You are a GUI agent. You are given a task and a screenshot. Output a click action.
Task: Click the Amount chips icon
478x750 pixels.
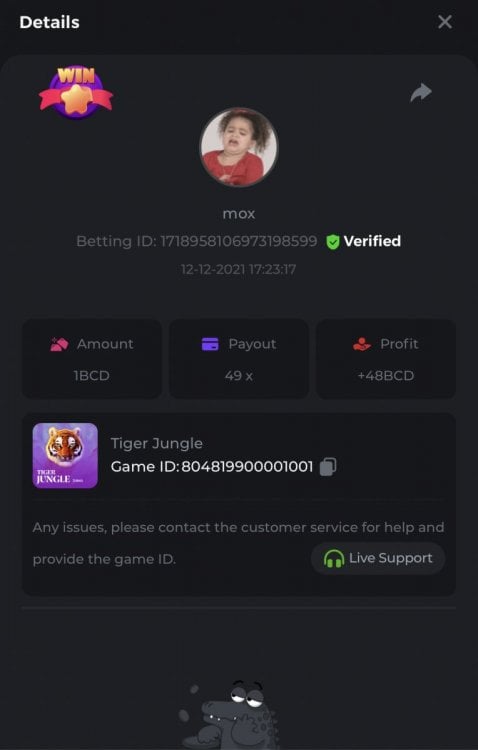coord(59,344)
